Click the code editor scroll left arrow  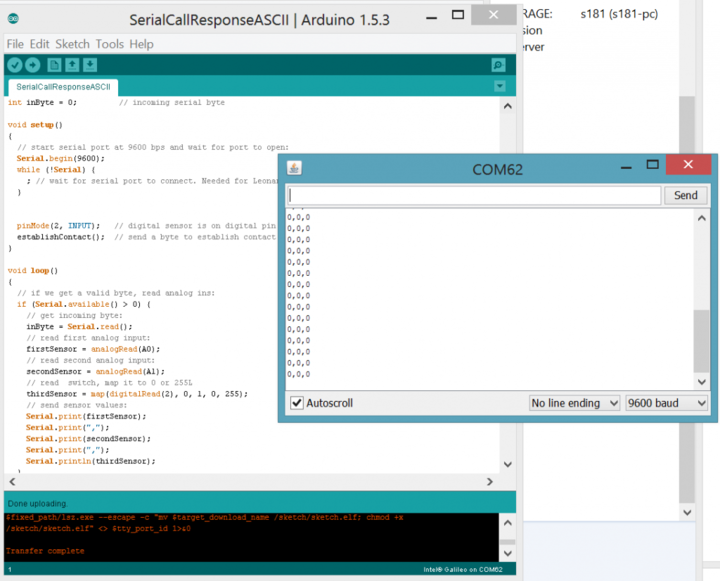[x=12, y=481]
